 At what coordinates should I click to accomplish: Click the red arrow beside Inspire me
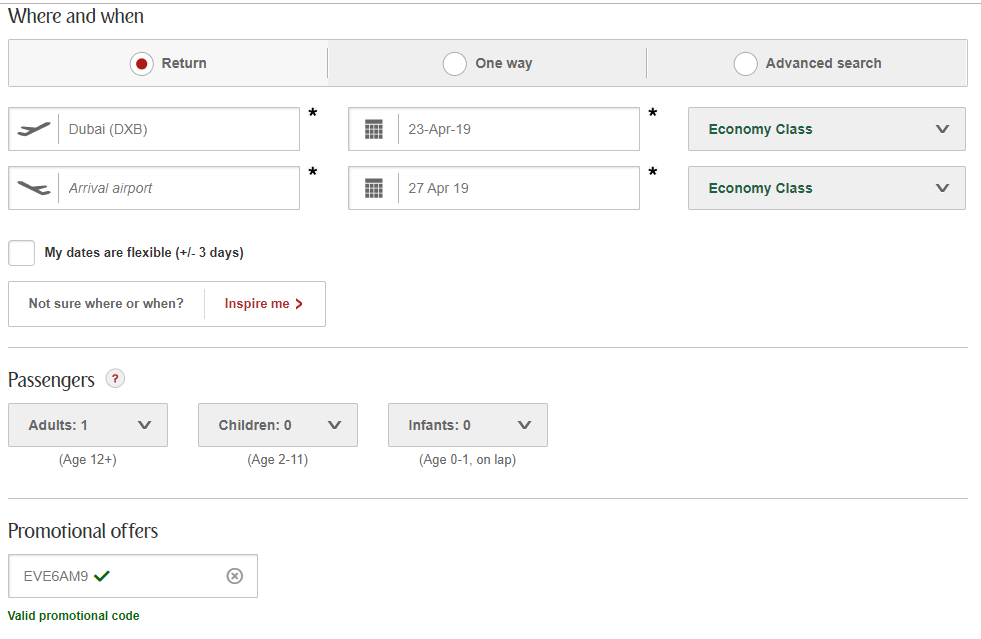(299, 304)
